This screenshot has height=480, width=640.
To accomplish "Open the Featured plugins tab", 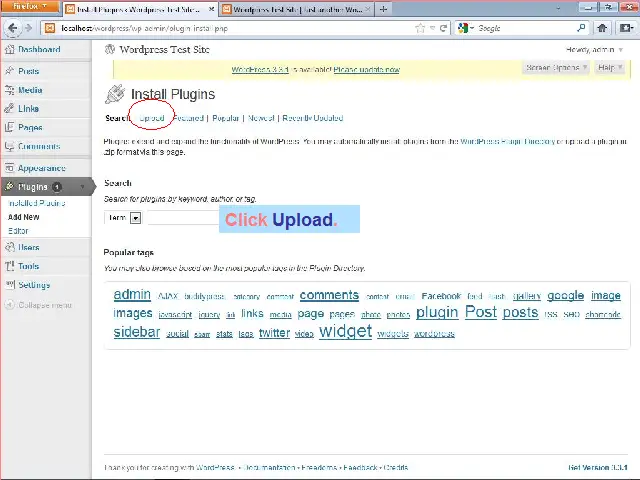I will coord(189,118).
